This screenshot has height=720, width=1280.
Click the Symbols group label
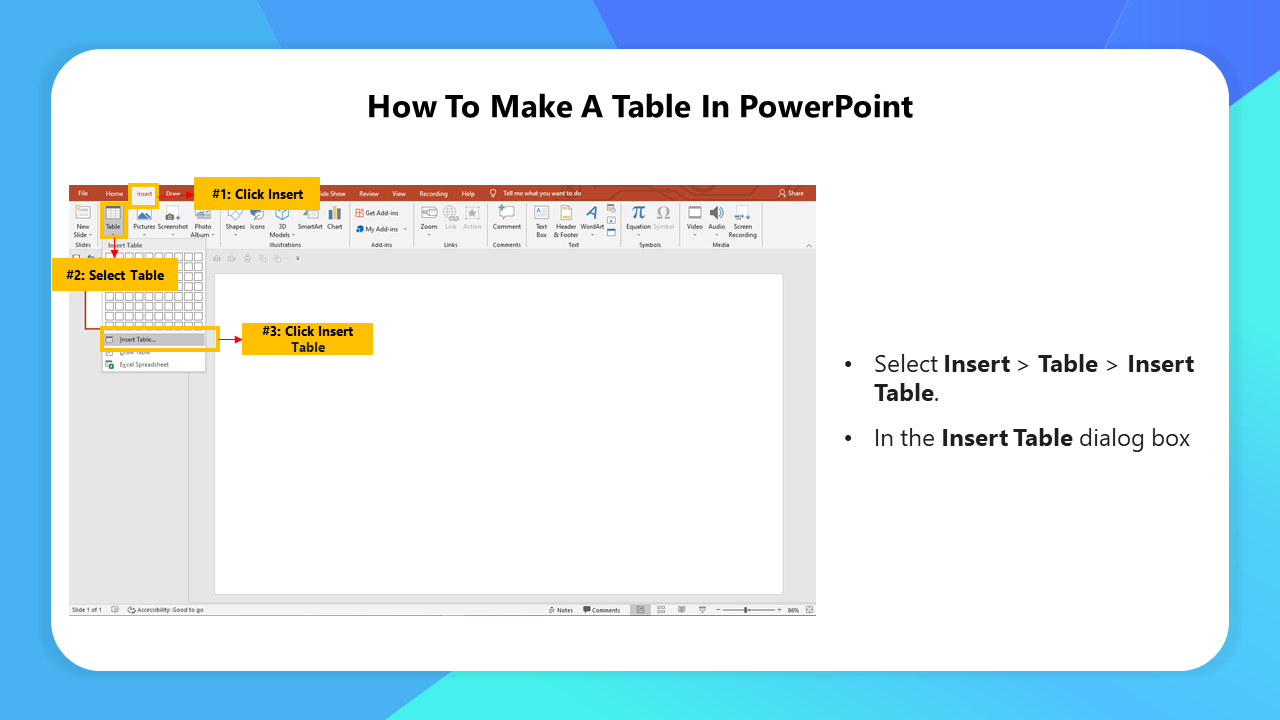pos(650,245)
